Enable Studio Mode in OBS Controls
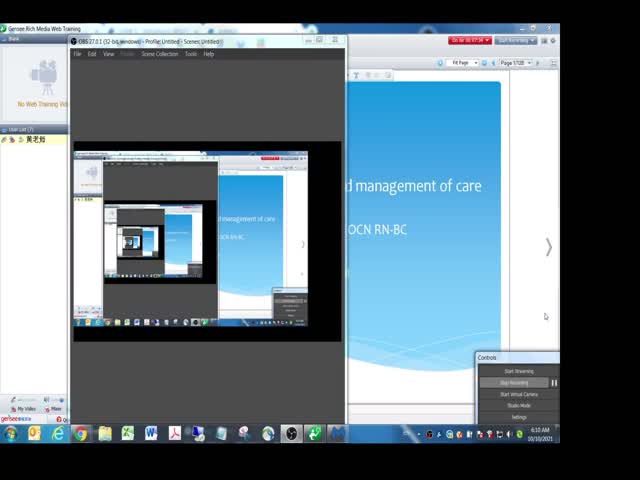 pyautogui.click(x=519, y=406)
